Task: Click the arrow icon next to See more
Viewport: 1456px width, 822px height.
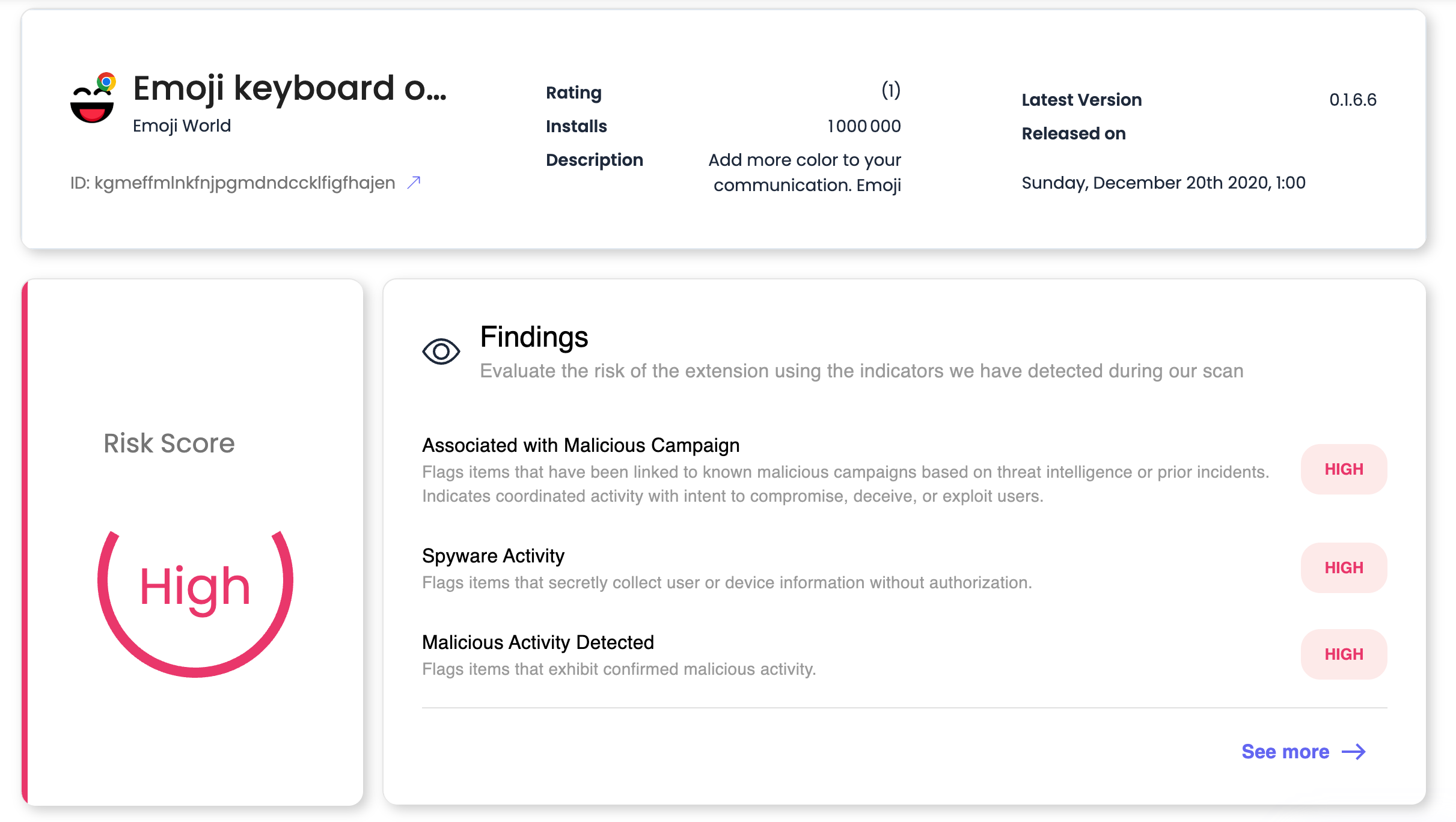Action: (1354, 752)
